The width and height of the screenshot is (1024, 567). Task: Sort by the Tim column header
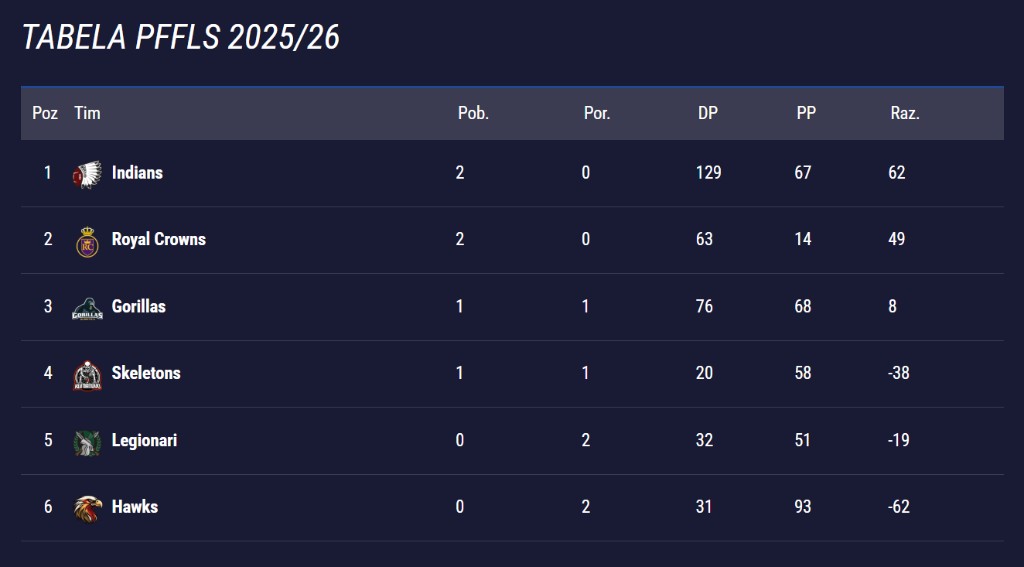click(x=87, y=113)
